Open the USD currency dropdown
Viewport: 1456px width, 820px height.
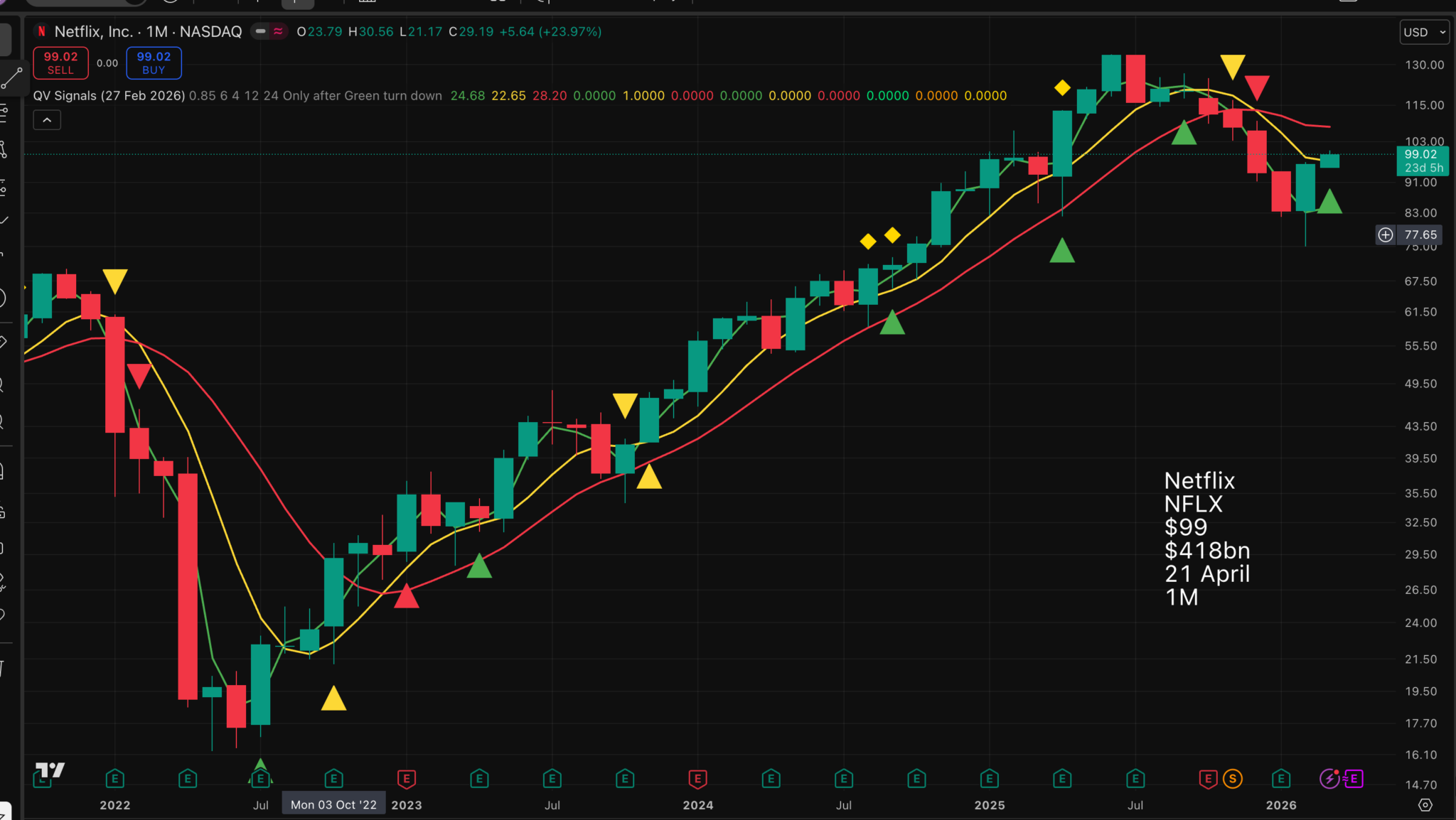1424,32
